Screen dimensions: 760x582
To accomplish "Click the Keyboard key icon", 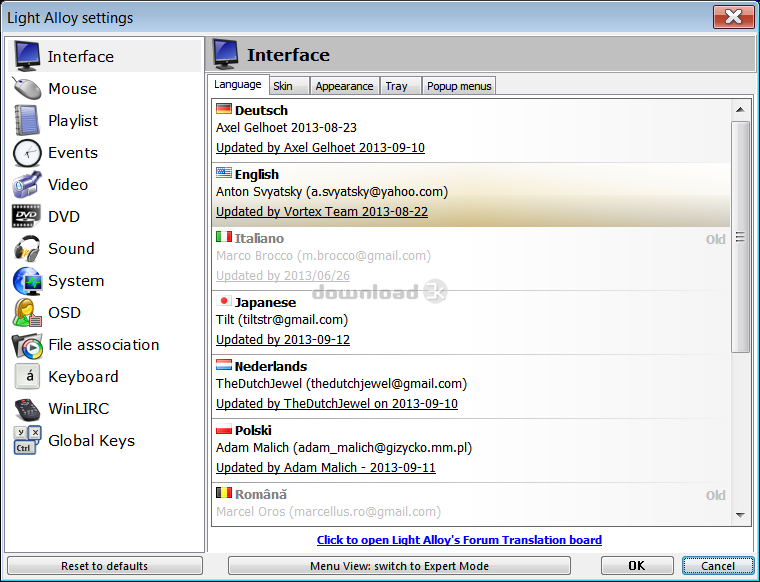I will pos(28,377).
